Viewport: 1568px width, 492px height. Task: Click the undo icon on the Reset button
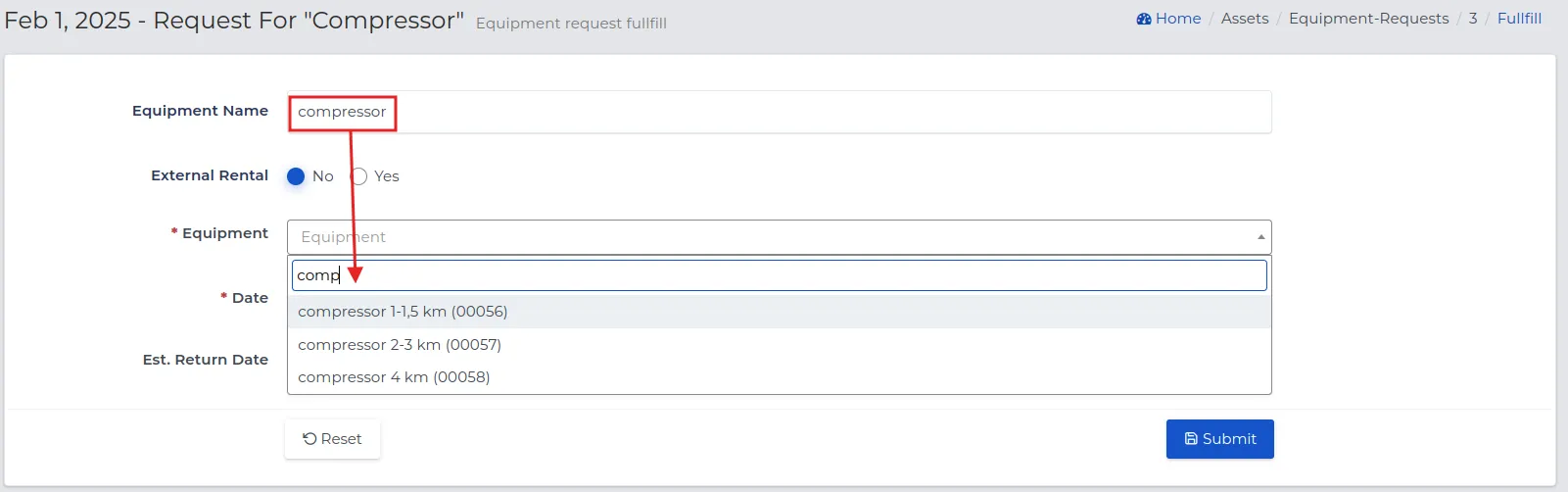pos(309,439)
